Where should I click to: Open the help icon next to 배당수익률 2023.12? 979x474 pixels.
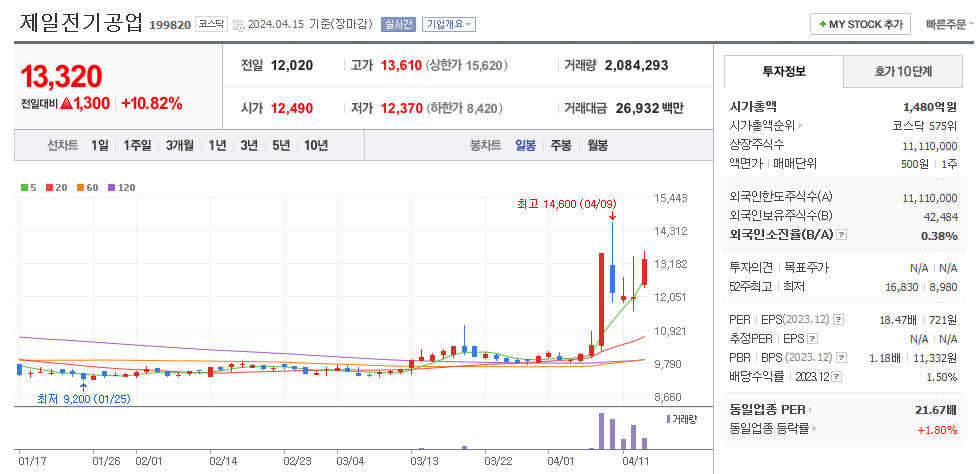click(x=837, y=377)
